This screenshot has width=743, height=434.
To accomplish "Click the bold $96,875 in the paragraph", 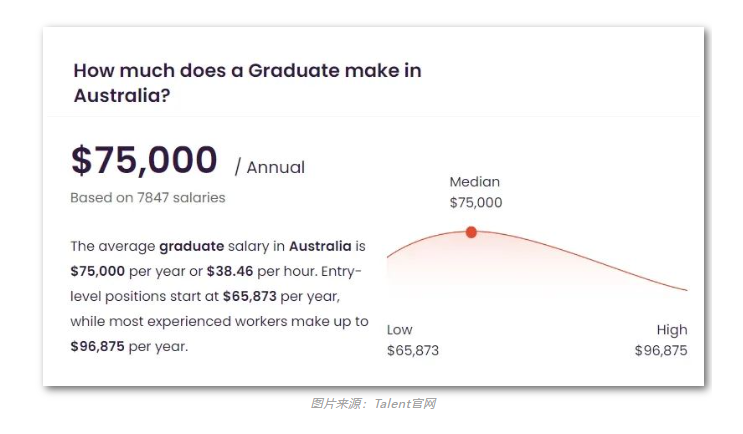I will [97, 346].
